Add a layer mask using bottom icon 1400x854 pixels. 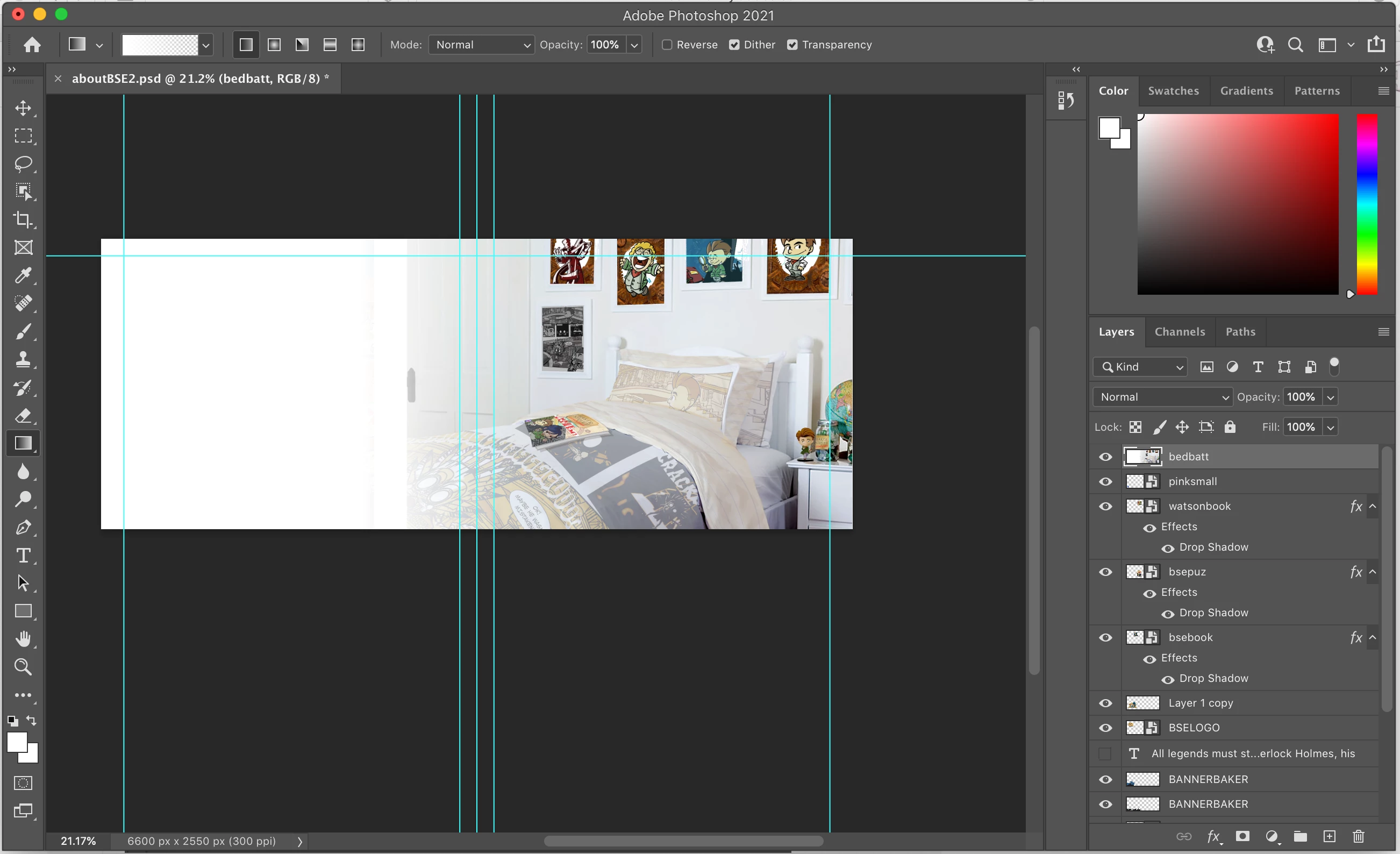1242,836
